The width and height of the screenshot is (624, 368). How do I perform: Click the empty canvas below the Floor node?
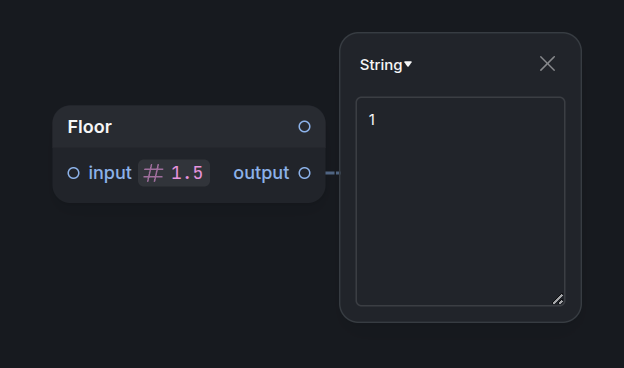click(189, 278)
